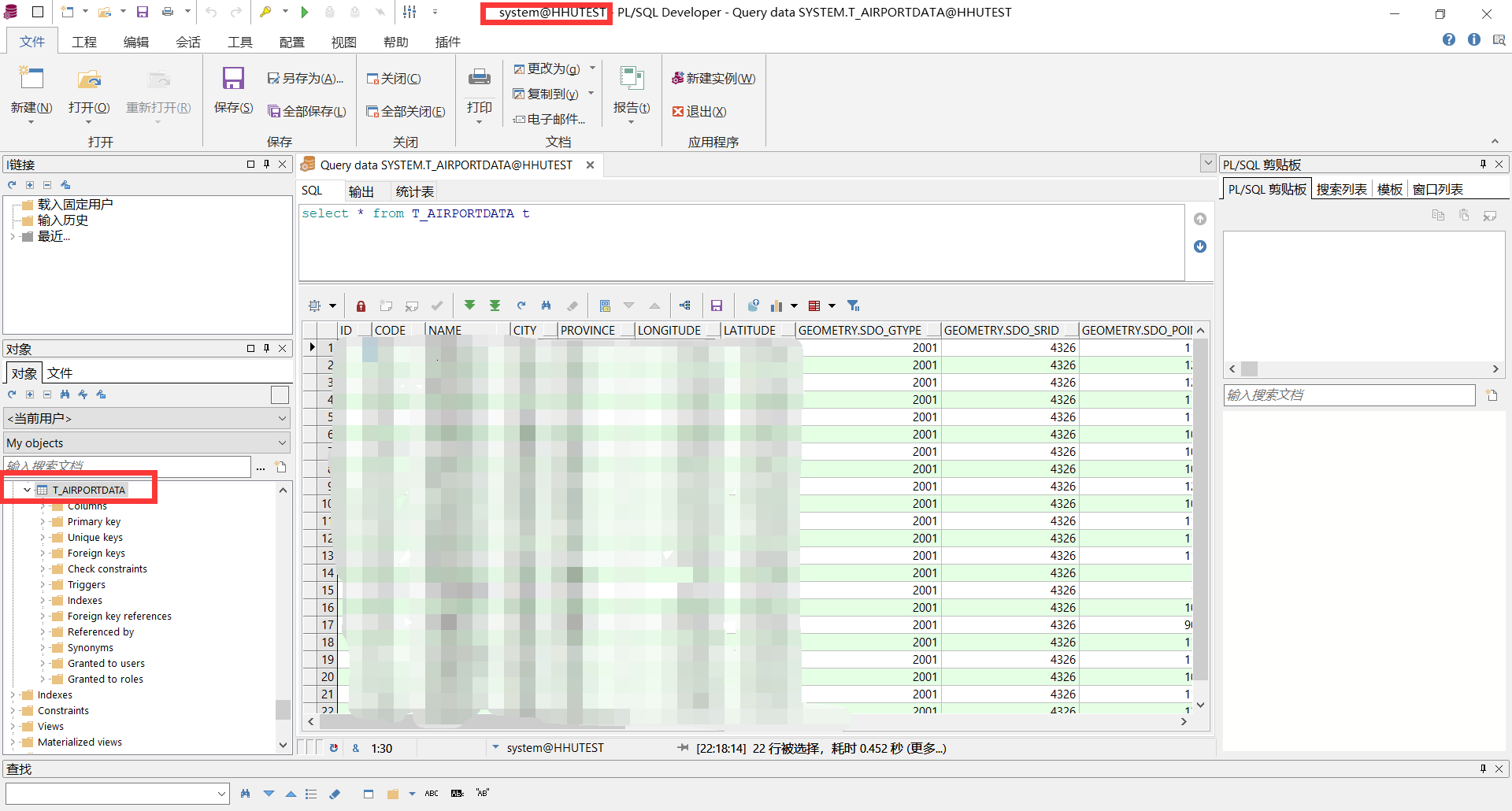The height and width of the screenshot is (811, 1512).
Task: Open chart view of the result set
Action: (x=777, y=306)
